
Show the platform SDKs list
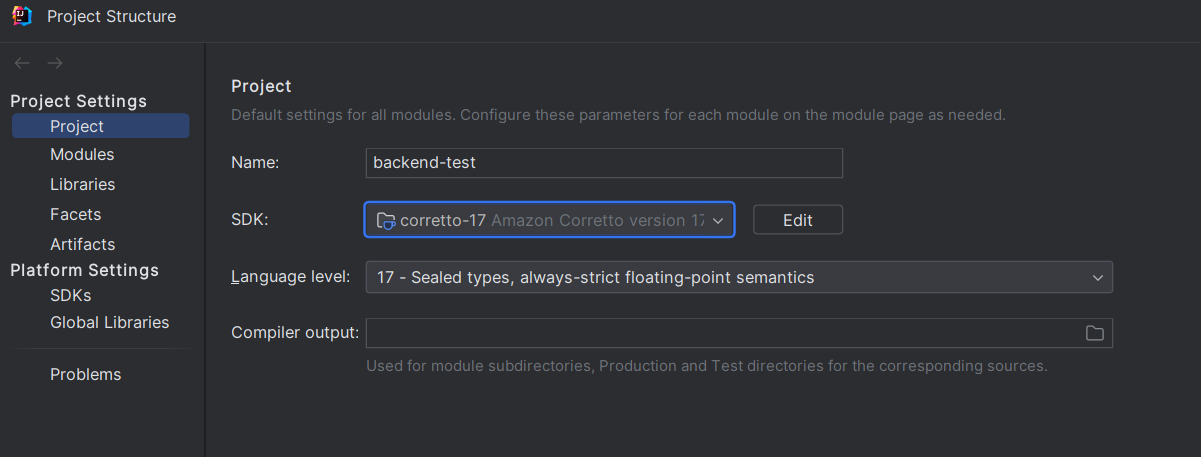pyautogui.click(x=70, y=295)
